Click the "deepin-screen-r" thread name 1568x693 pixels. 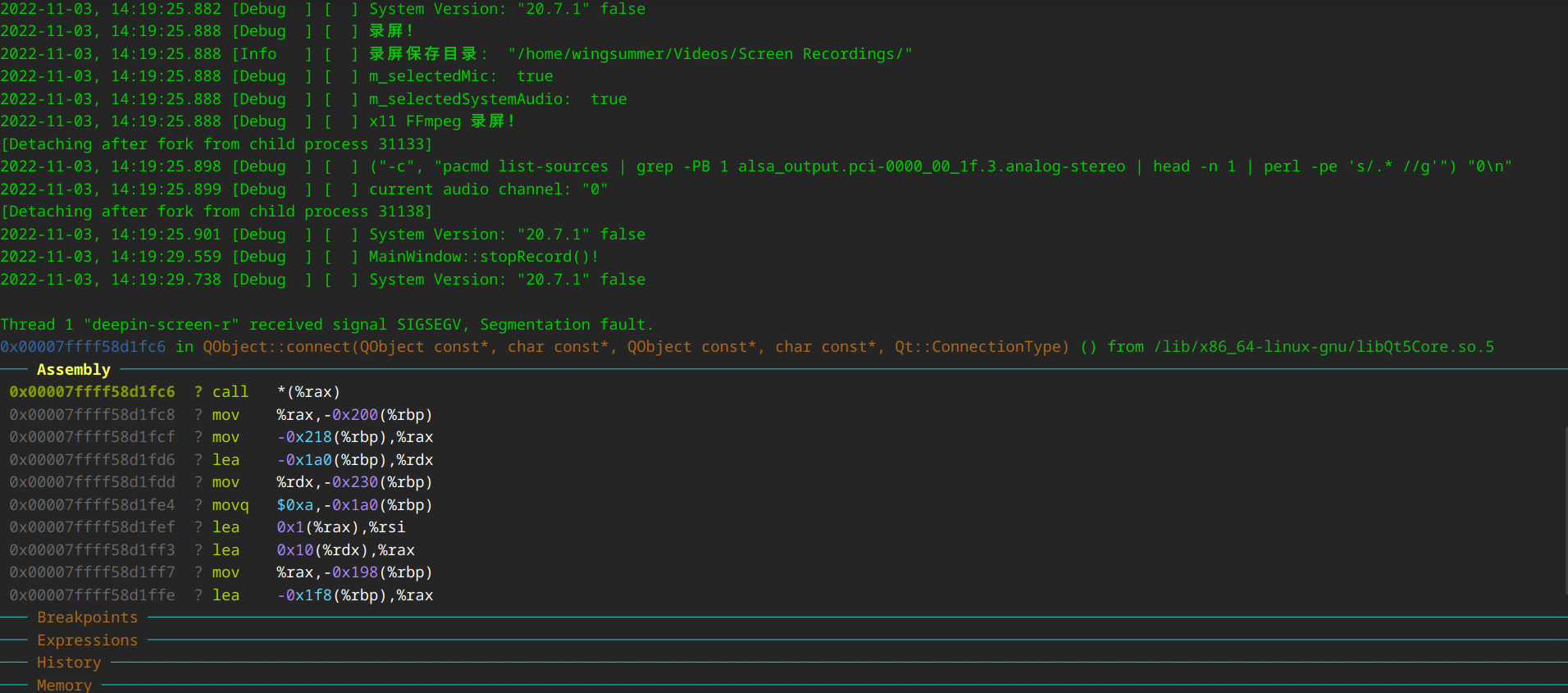point(162,325)
